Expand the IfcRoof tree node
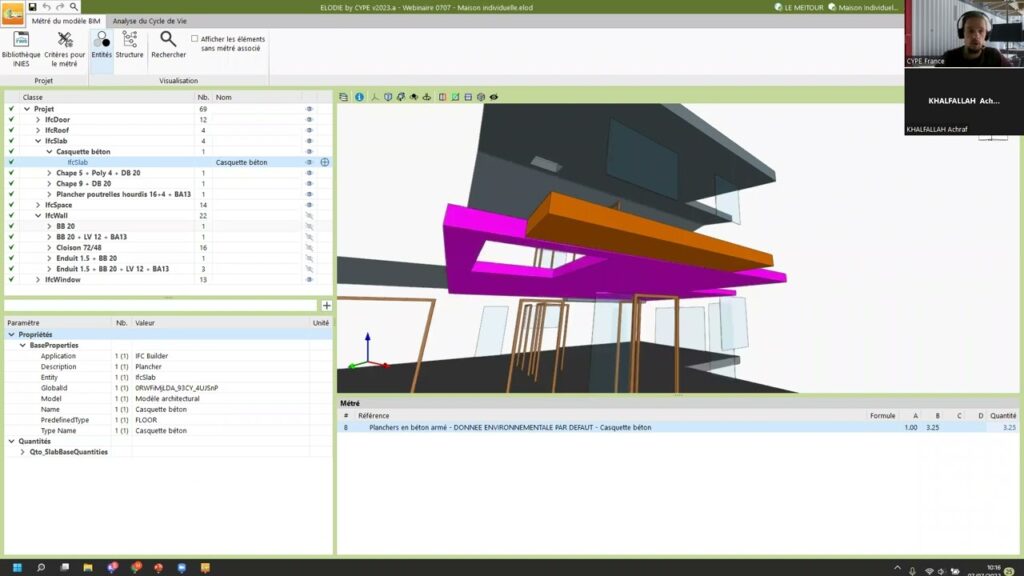This screenshot has height=576, width=1024. pyautogui.click(x=38, y=130)
